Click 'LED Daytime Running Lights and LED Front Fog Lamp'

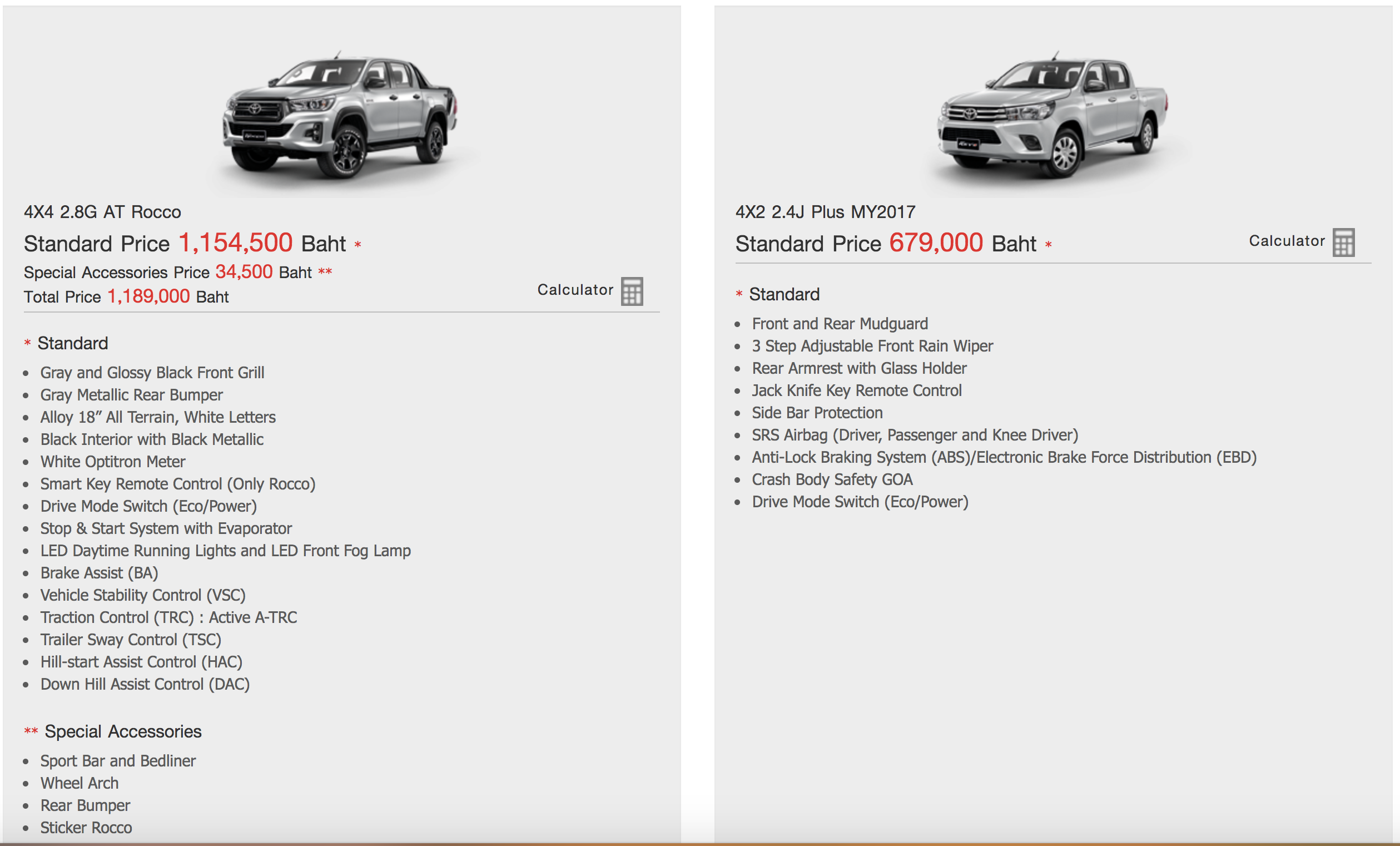tap(226, 550)
